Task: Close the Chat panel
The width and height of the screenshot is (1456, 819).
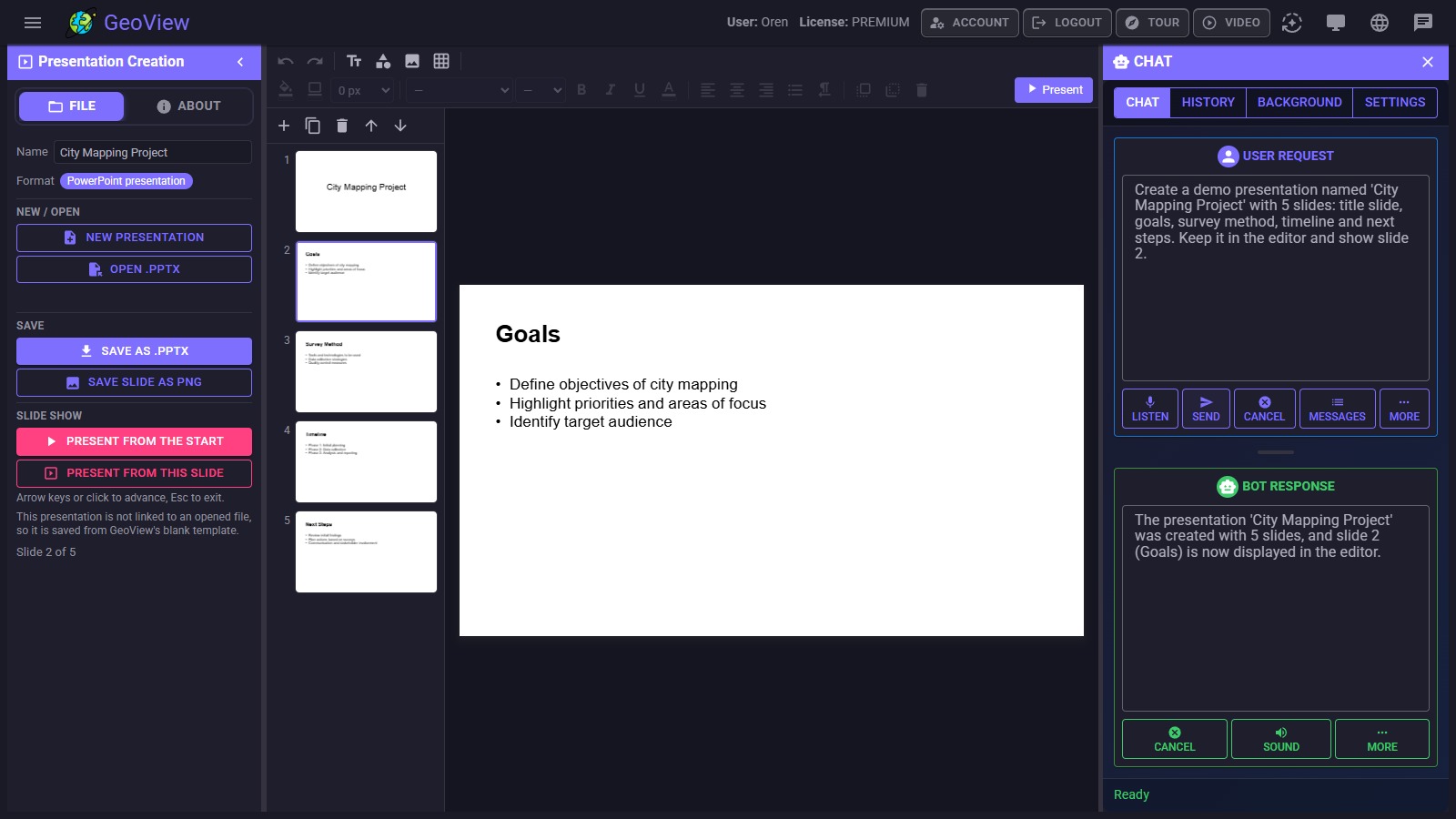Action: [1428, 62]
